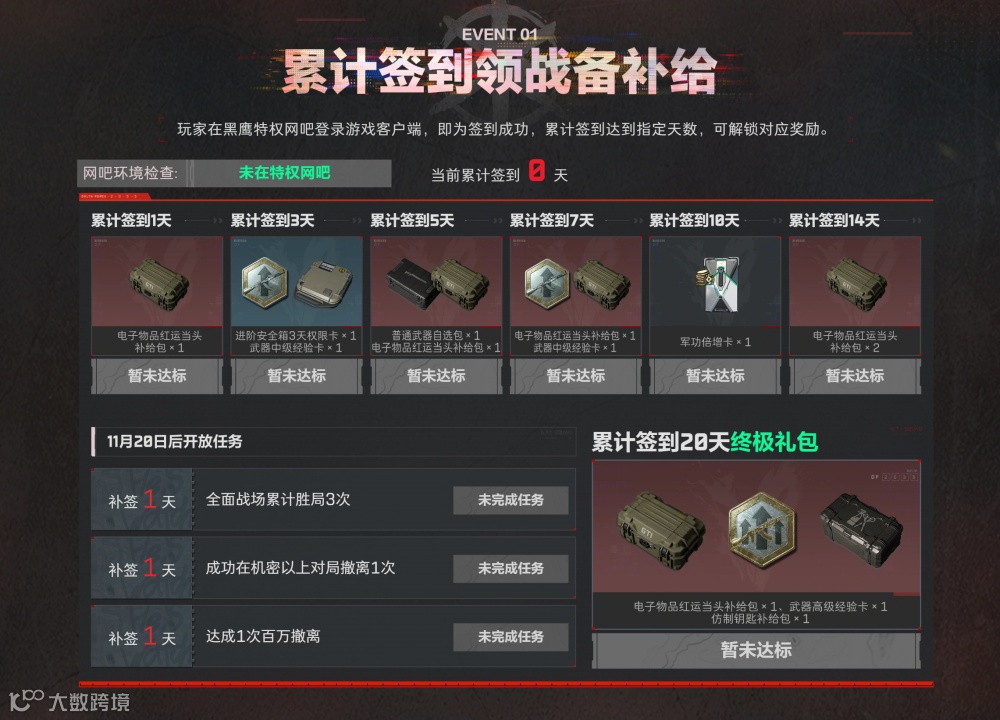Screen dimensions: 1000x720
Task: Click 未完成任务 for 达成1次百万撤离
Action: pos(511,636)
